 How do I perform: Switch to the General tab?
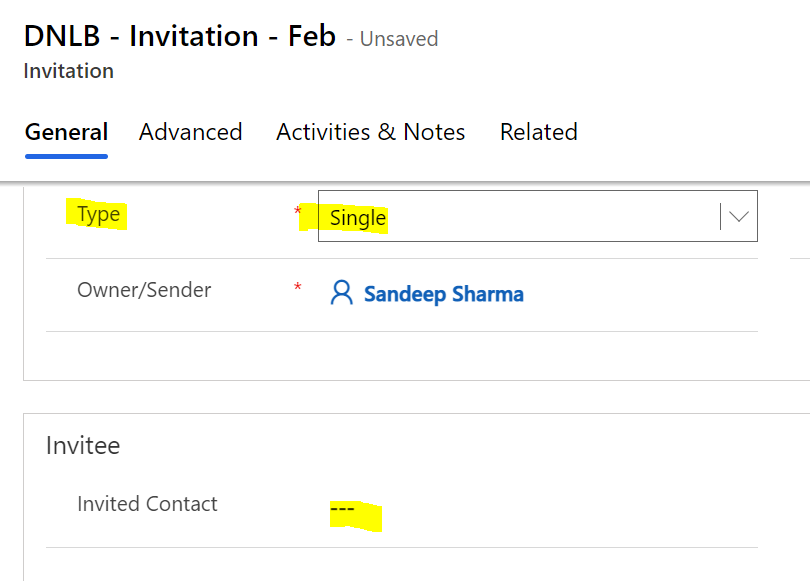point(67,132)
